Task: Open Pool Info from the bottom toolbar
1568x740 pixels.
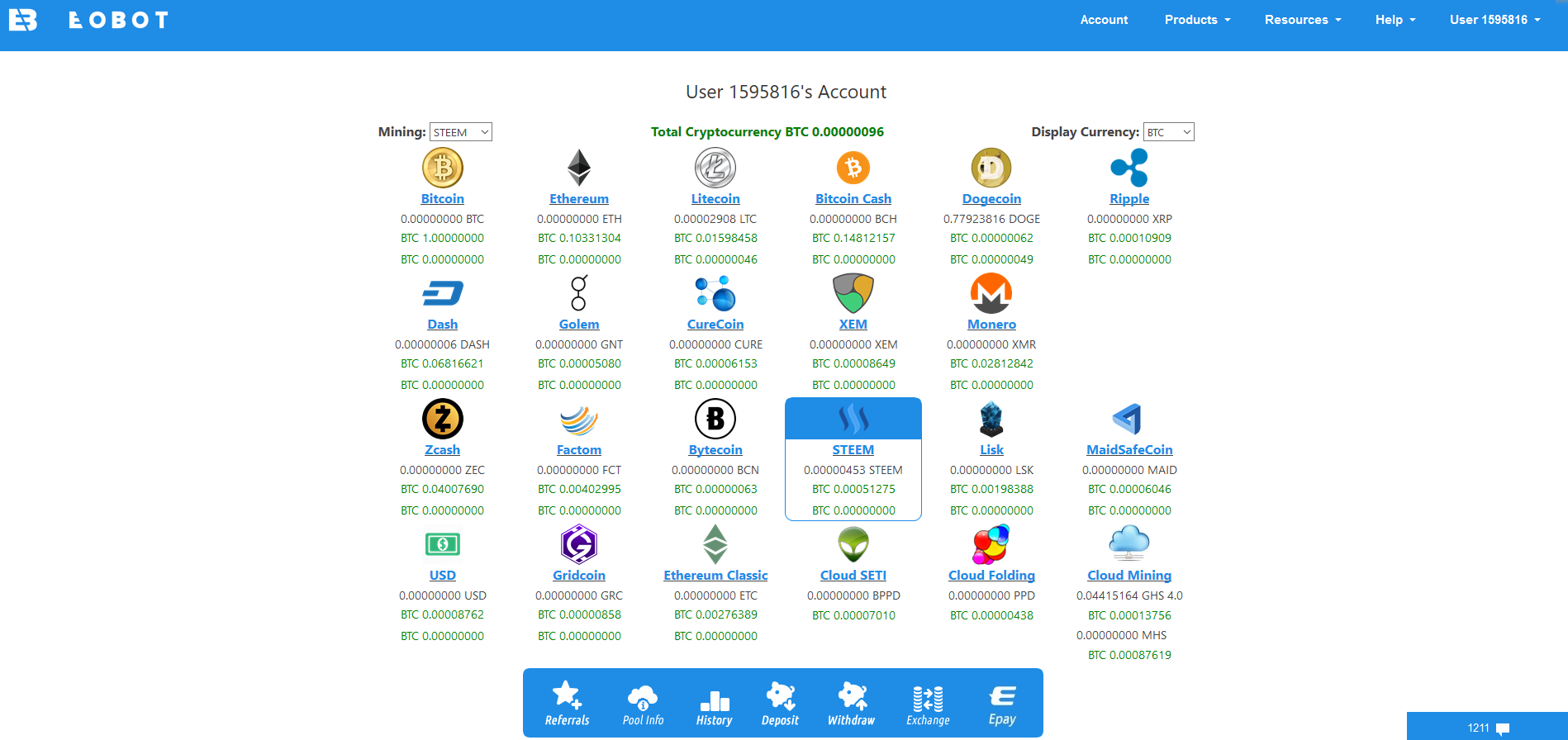Action: (643, 704)
